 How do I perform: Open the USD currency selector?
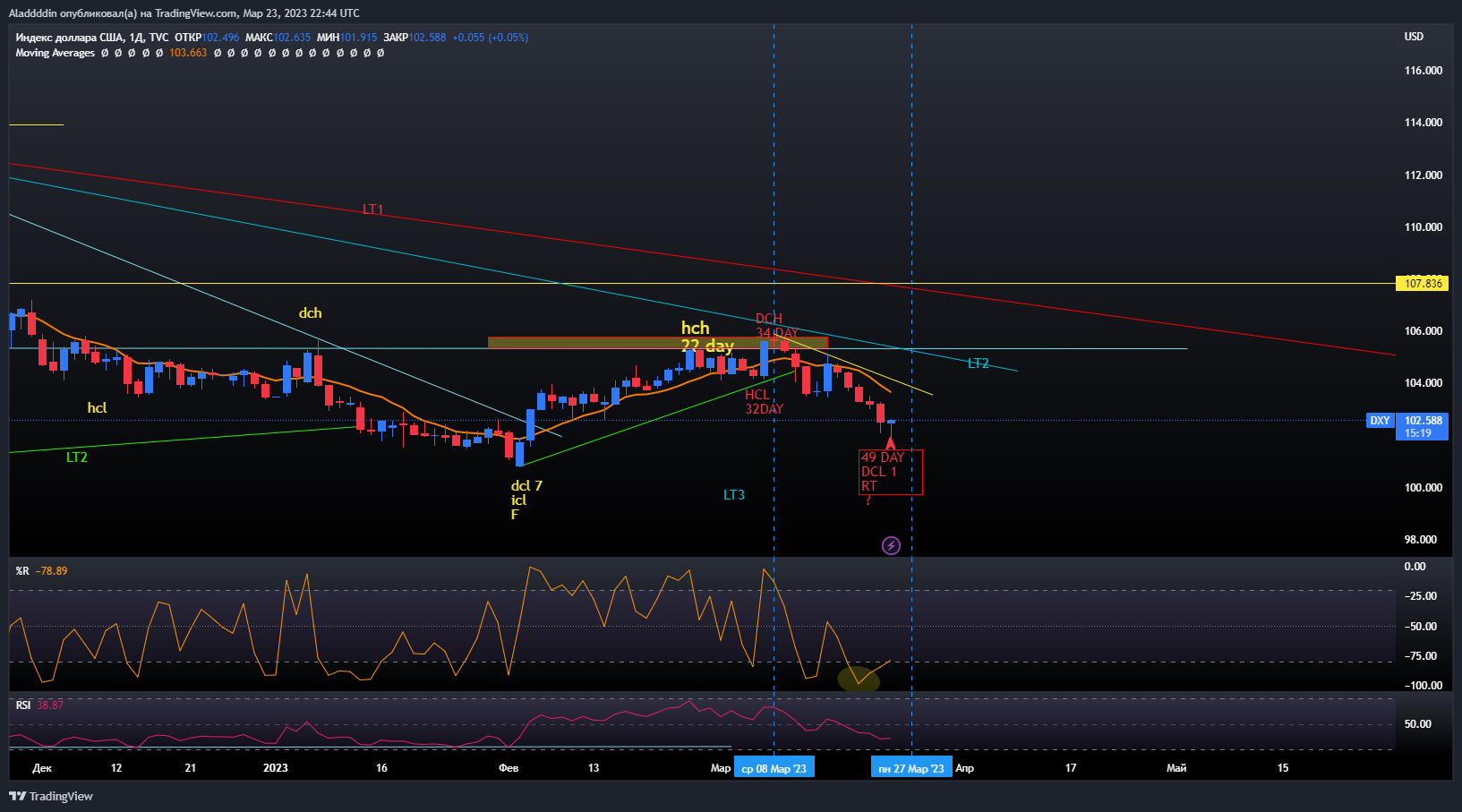click(1414, 37)
